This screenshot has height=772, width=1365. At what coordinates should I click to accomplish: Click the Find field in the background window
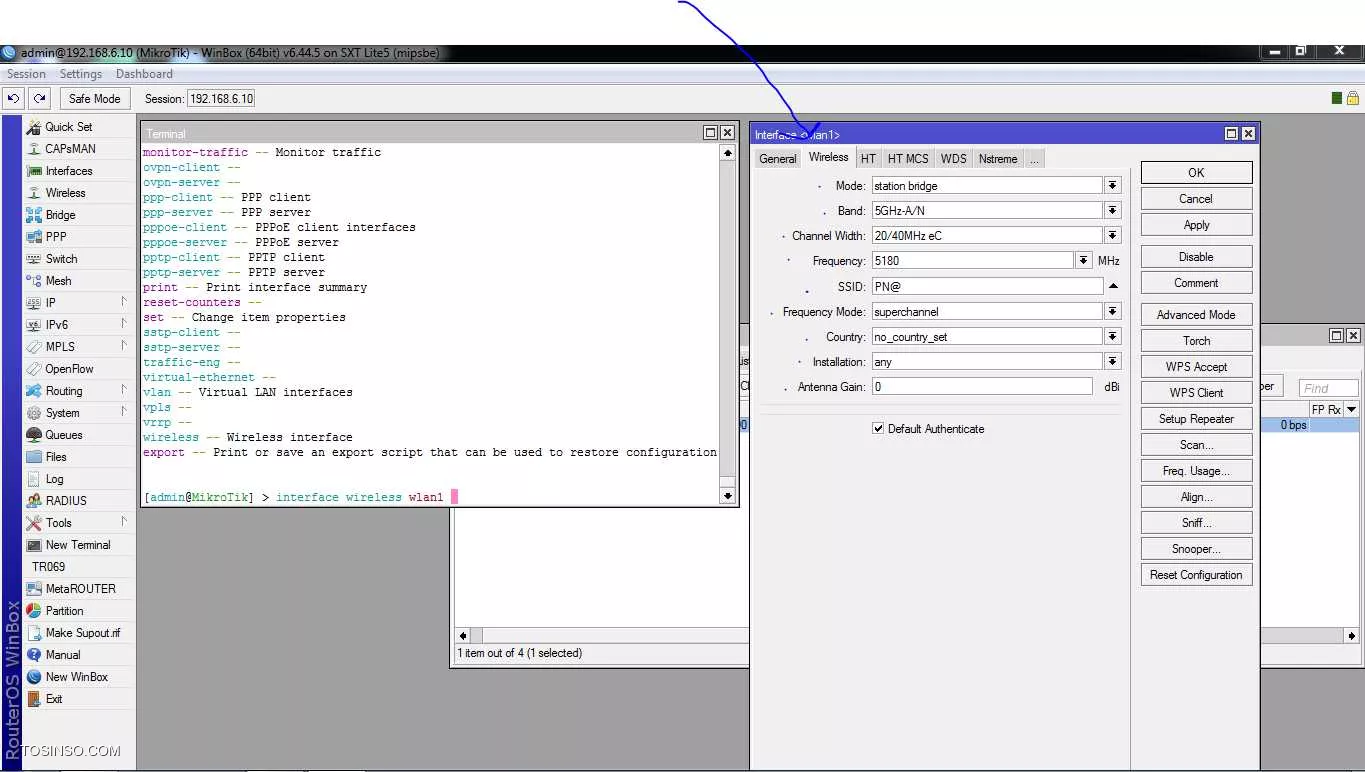[x=1328, y=388]
